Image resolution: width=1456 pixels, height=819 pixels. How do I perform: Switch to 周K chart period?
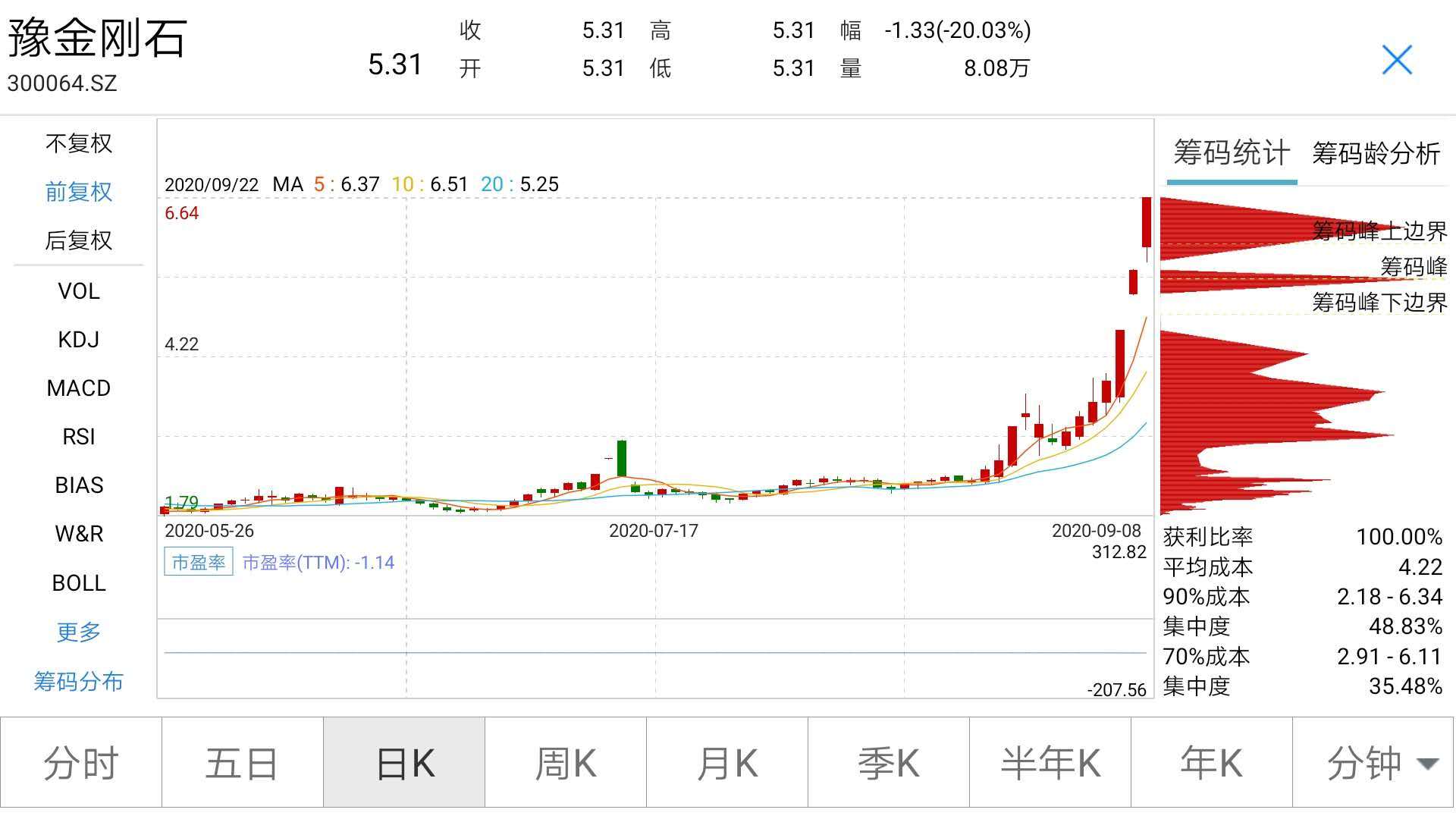click(x=566, y=763)
